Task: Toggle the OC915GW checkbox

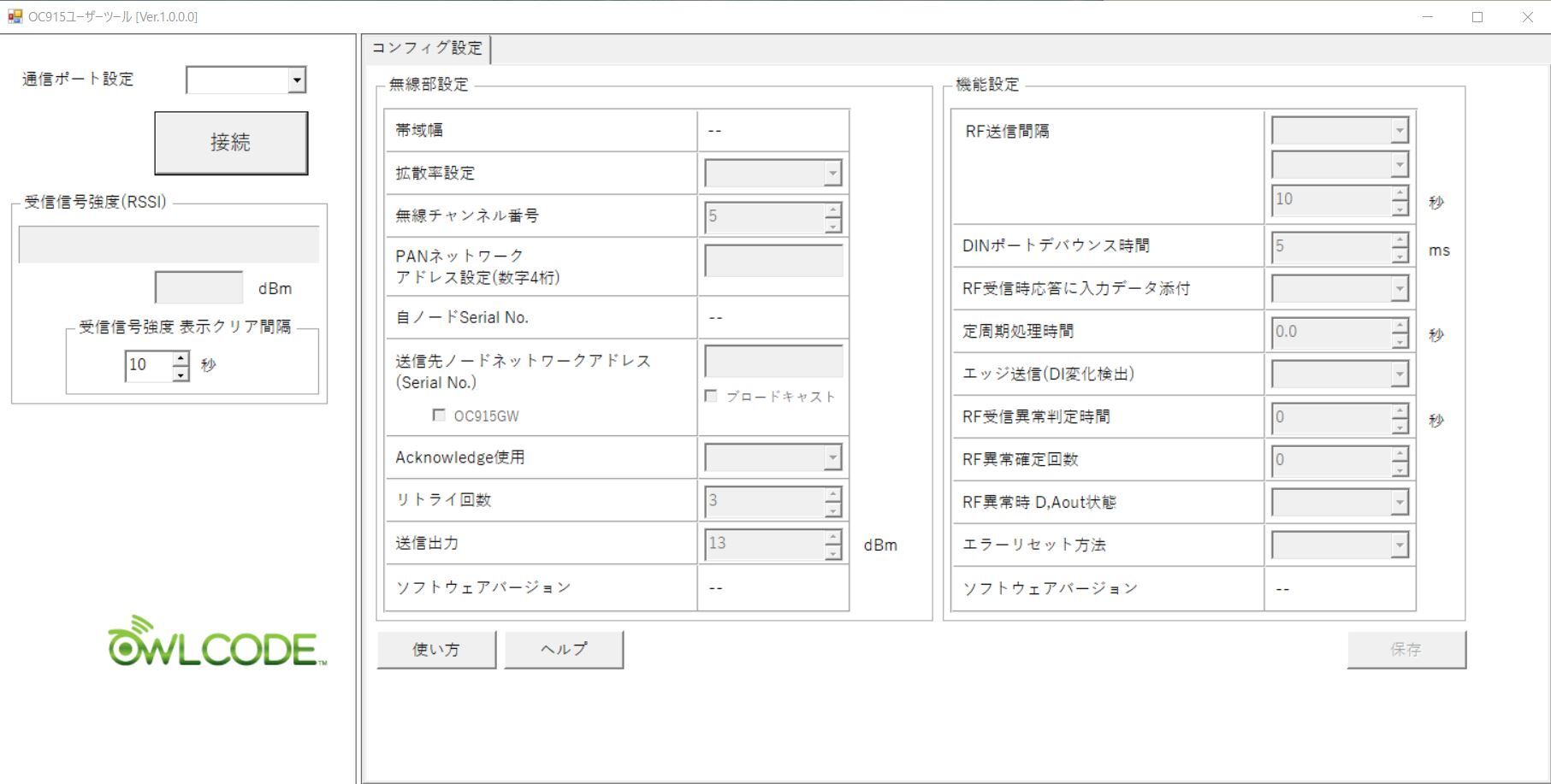Action: click(439, 415)
